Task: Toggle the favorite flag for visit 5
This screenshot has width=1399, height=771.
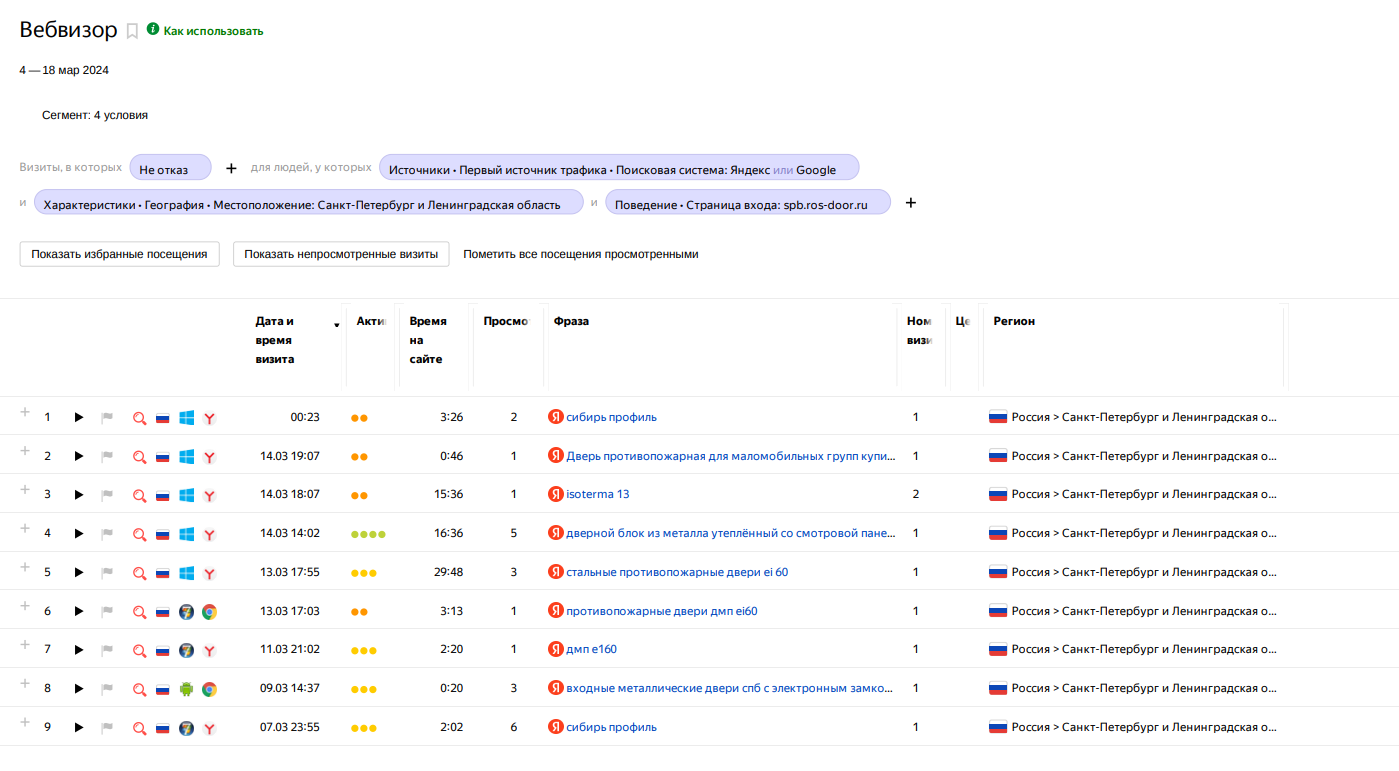Action: (x=107, y=573)
